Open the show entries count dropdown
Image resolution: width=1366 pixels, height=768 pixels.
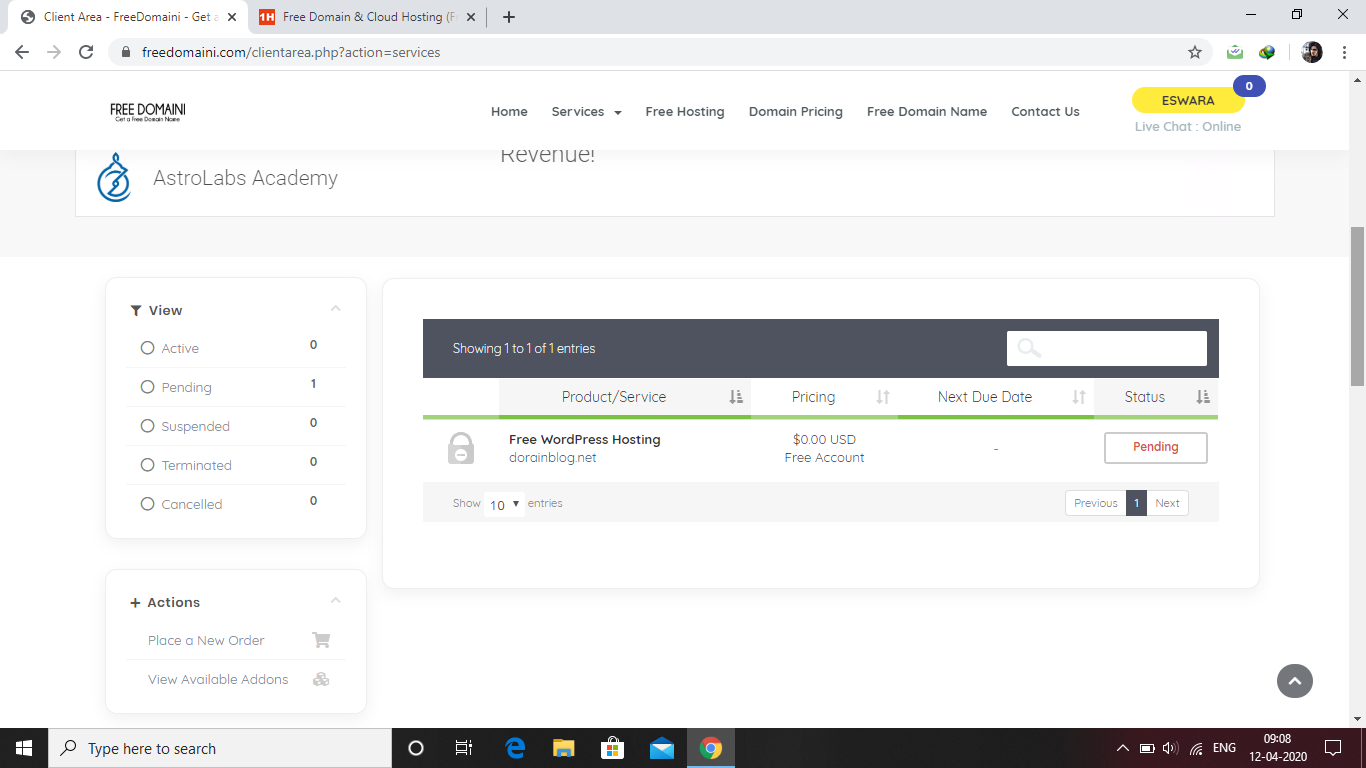[505, 504]
